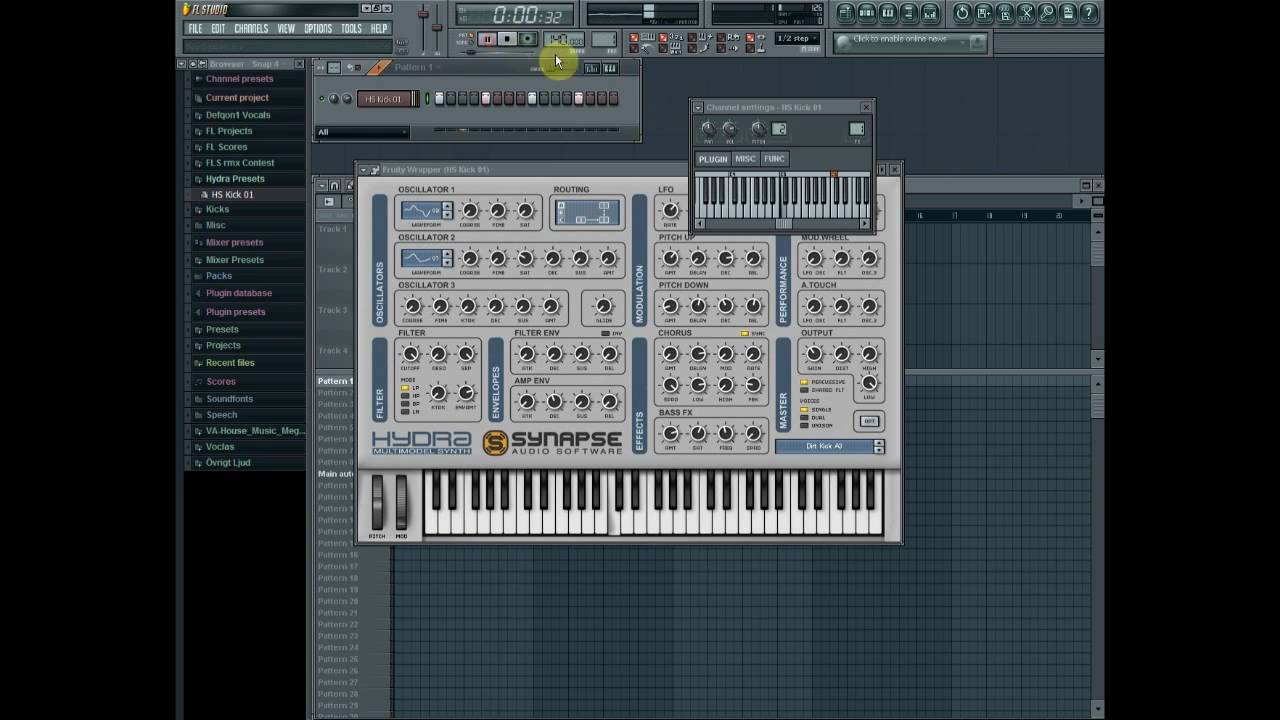Step Oscillator 2 waveform selector arrows
The image size is (1280, 720).
447,258
